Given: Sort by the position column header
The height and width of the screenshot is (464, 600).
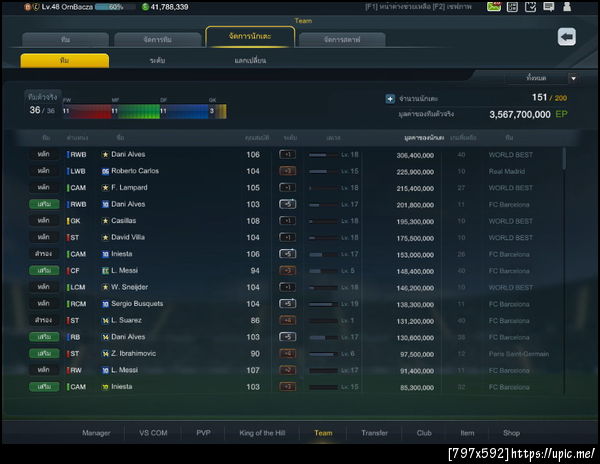Looking at the screenshot, I should click(x=77, y=137).
